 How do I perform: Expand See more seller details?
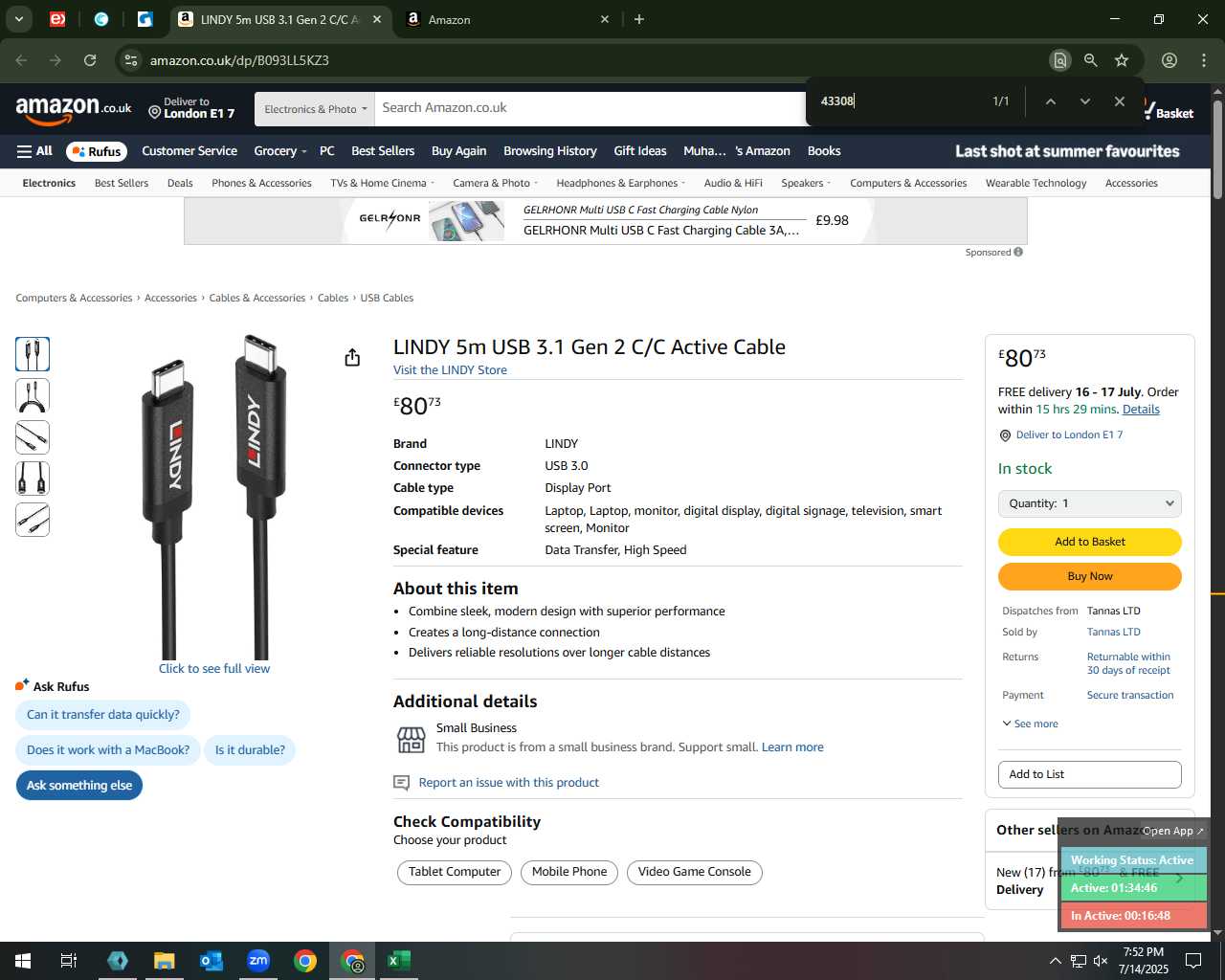pos(1030,724)
